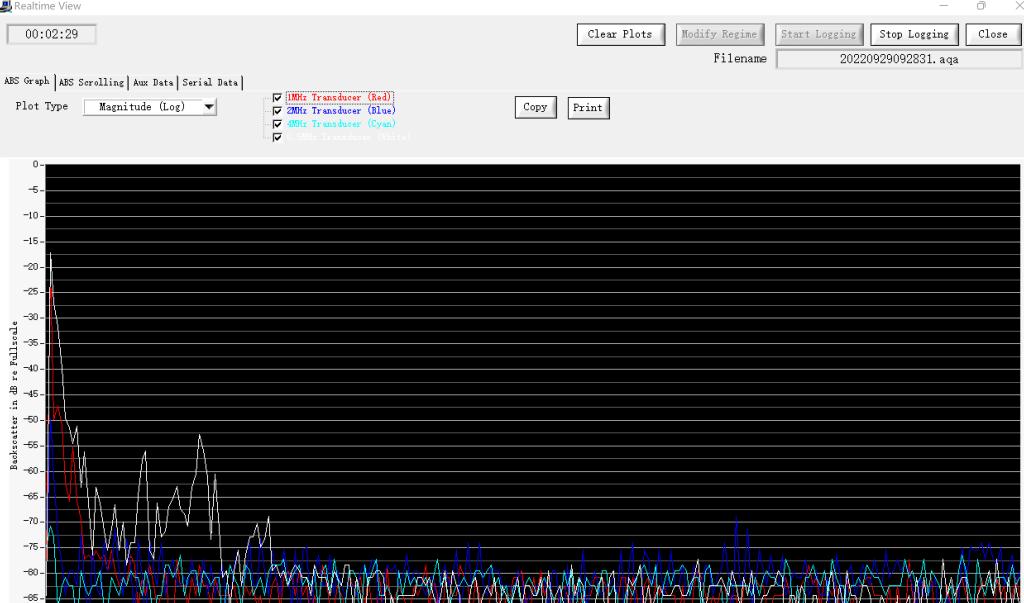The image size is (1024, 603).
Task: Toggle the 2MHz Transducer (Blue) checkbox
Action: click(x=277, y=111)
